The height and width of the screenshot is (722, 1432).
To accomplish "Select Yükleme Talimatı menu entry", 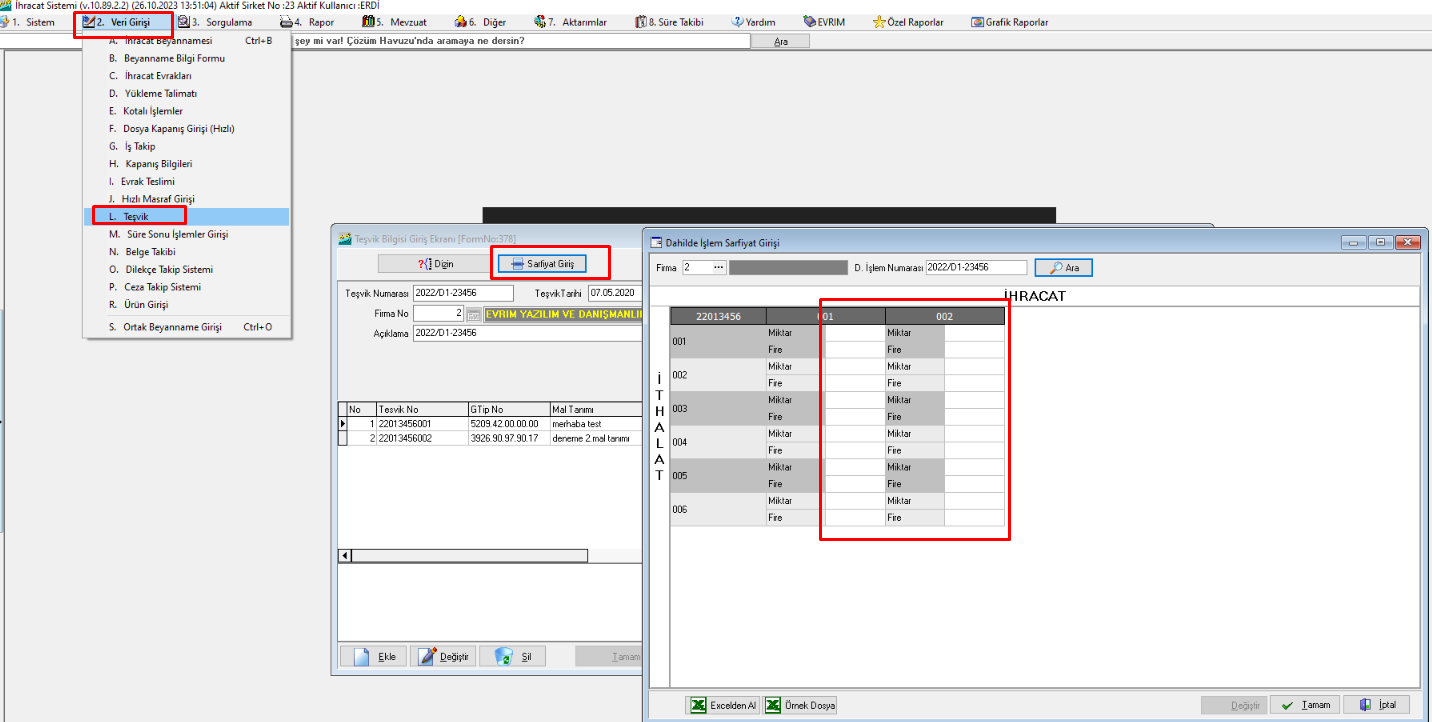I will tap(187, 93).
